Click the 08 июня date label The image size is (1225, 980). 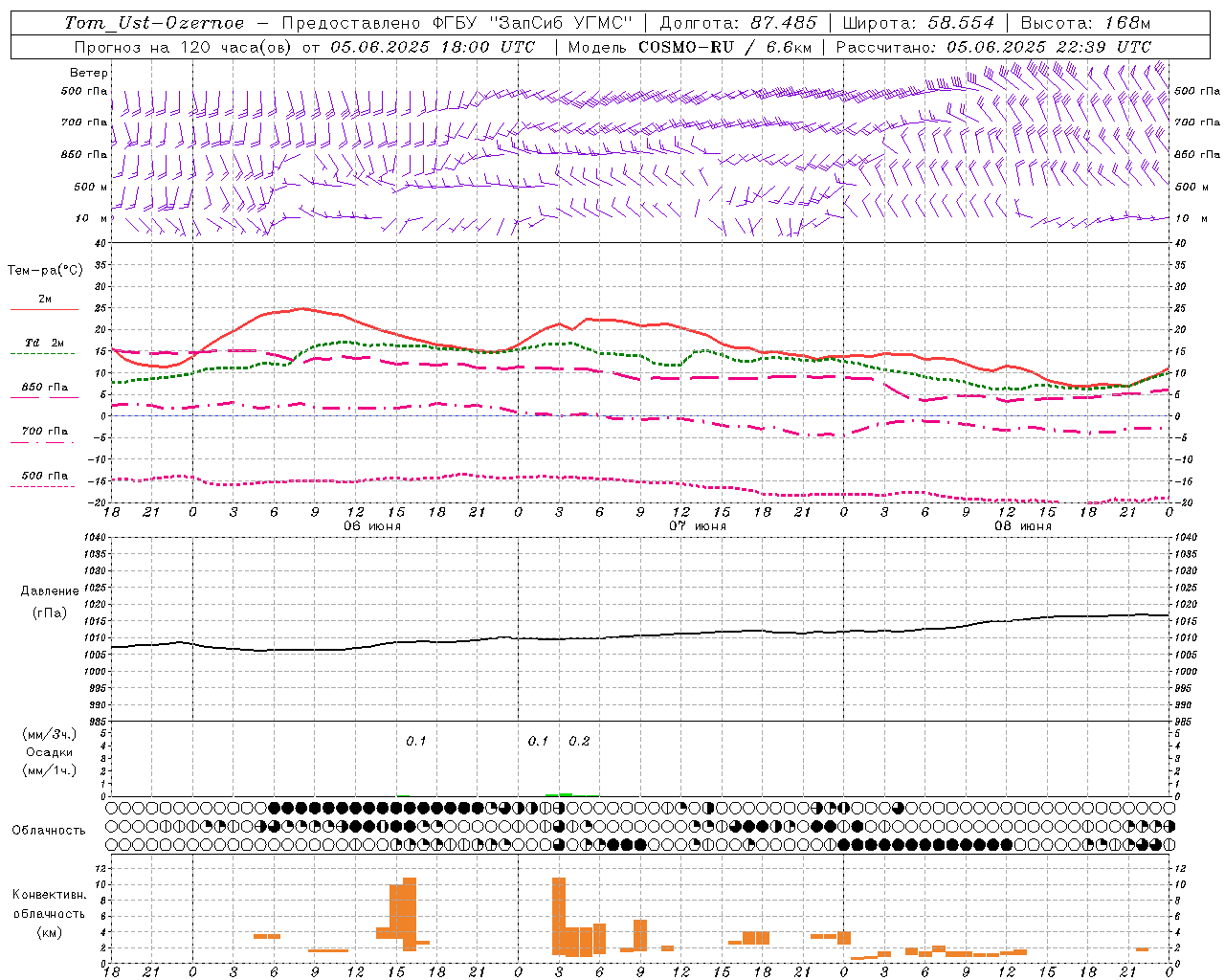pos(1023,526)
